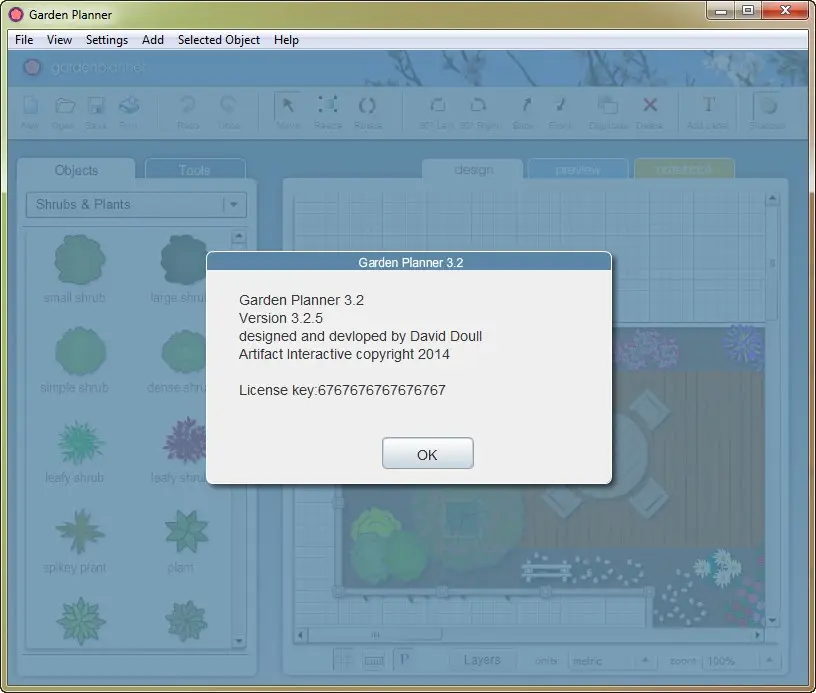816x693 pixels.
Task: Click the Print toolbar icon
Action: pos(129,106)
